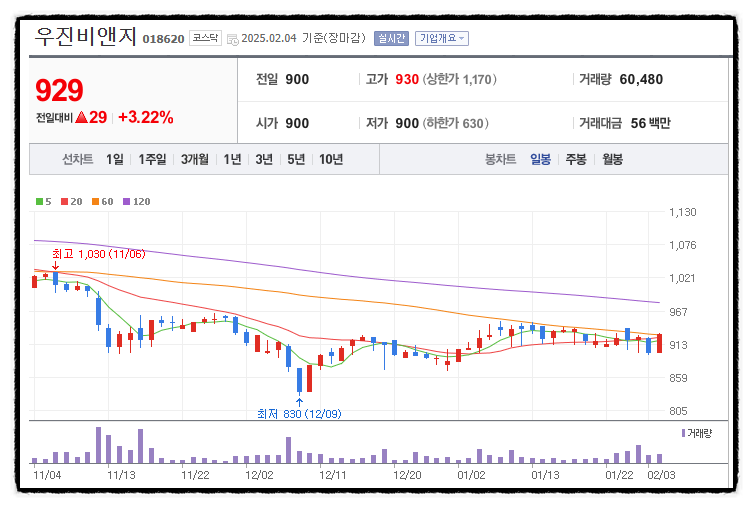Image resolution: width=753 pixels, height=508 pixels.
Task: Open the 기업개요 dropdown
Action: pos(442,38)
